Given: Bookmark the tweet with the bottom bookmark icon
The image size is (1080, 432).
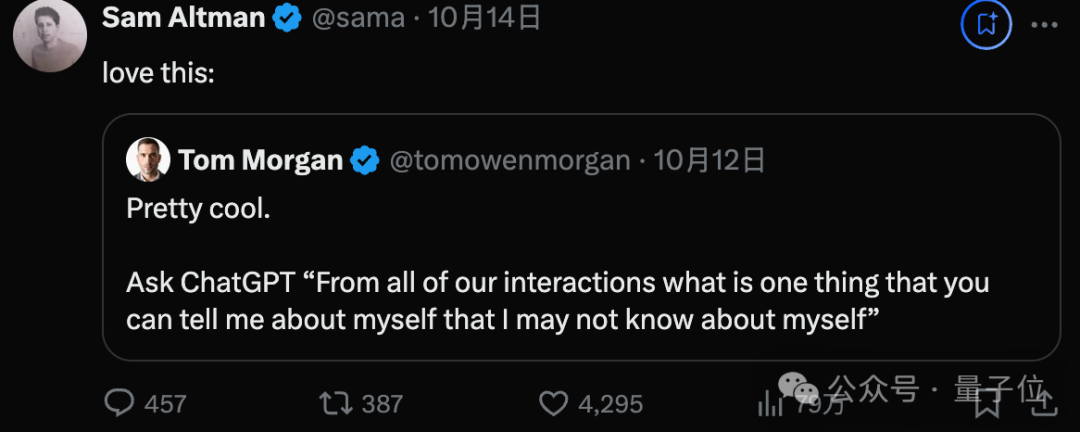Looking at the screenshot, I should tap(988, 403).
